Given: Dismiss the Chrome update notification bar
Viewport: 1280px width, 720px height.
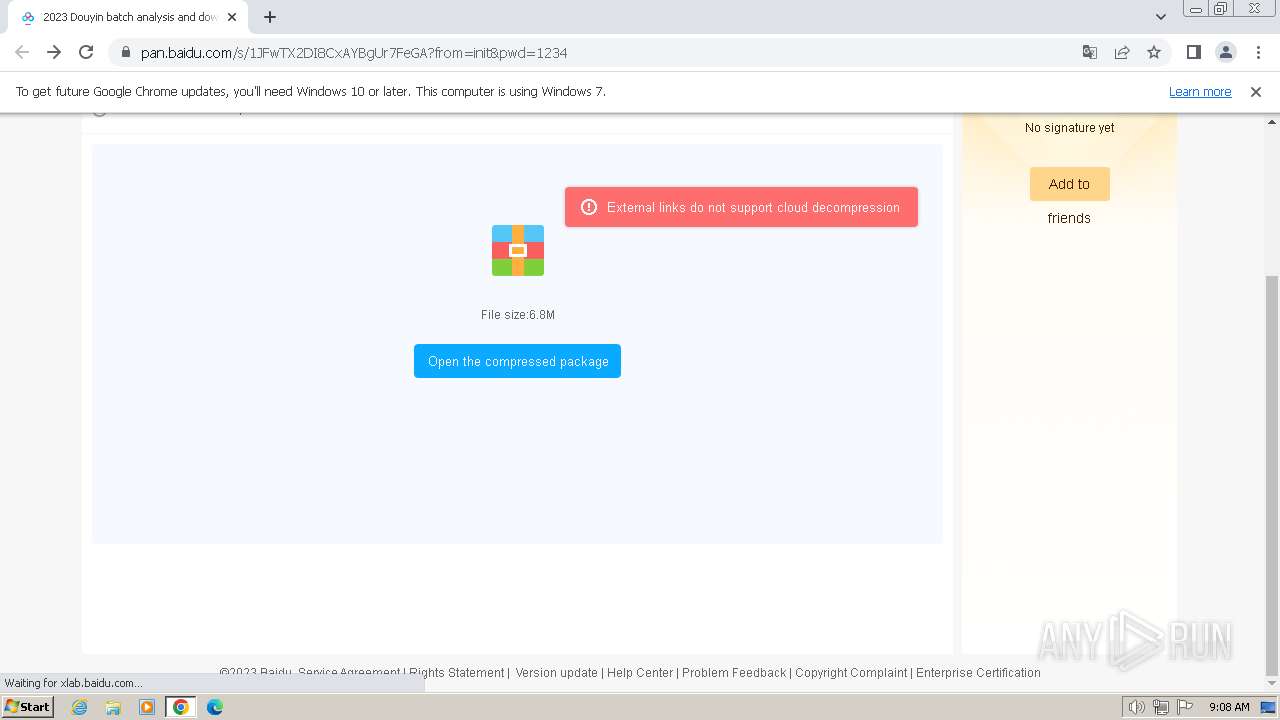Looking at the screenshot, I should pyautogui.click(x=1256, y=92).
